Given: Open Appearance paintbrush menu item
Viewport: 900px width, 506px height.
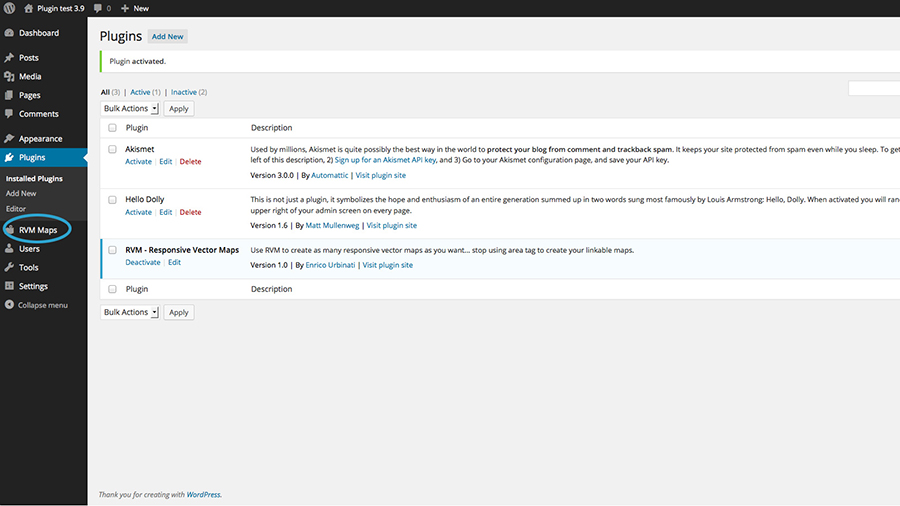Looking at the screenshot, I should (9, 139).
